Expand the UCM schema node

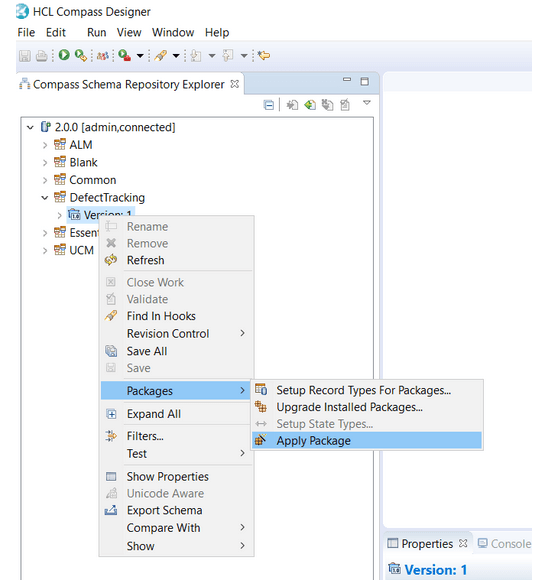pyautogui.click(x=45, y=250)
